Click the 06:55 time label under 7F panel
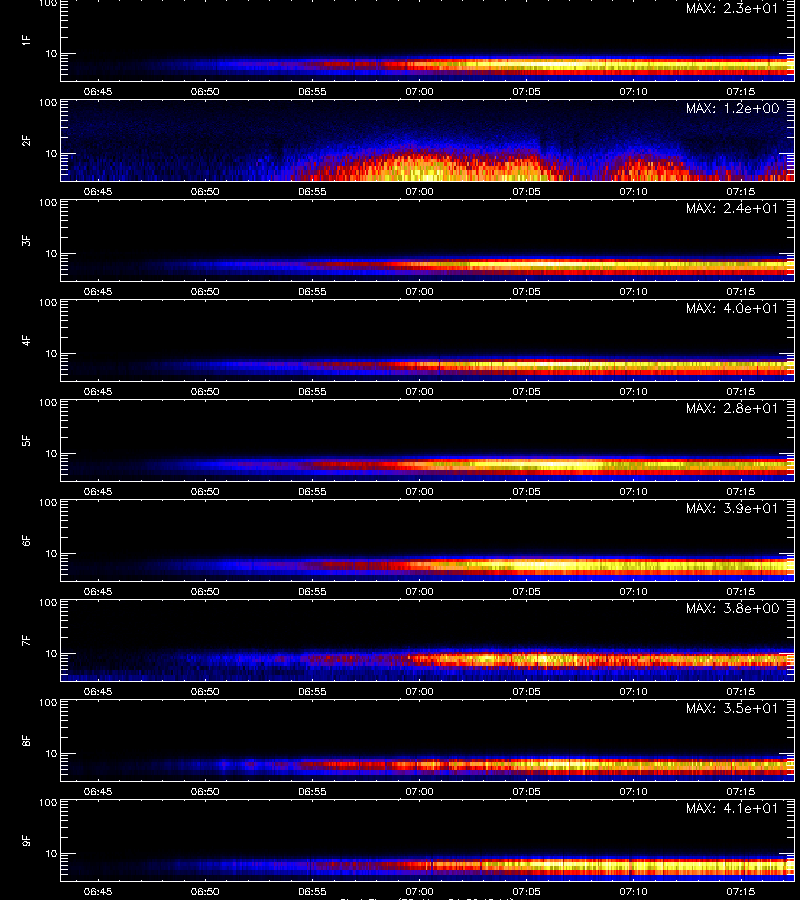Screen dimensions: 800x900 [312, 692]
